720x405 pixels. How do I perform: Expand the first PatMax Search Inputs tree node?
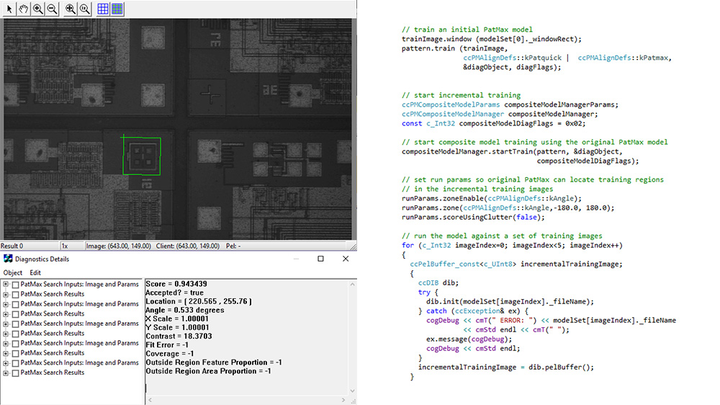click(x=6, y=285)
